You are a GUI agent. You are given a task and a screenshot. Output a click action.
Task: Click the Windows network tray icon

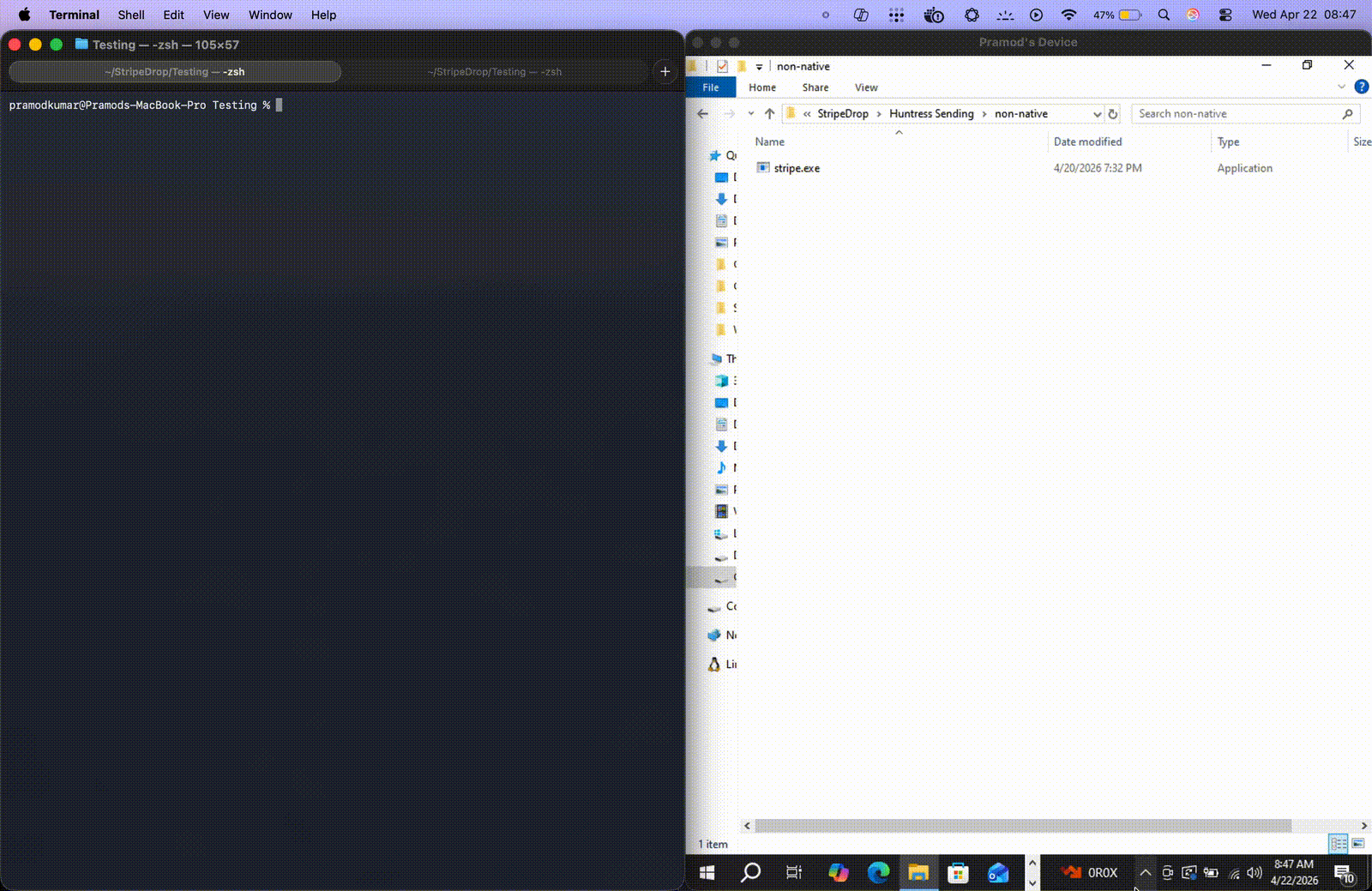[x=1234, y=873]
